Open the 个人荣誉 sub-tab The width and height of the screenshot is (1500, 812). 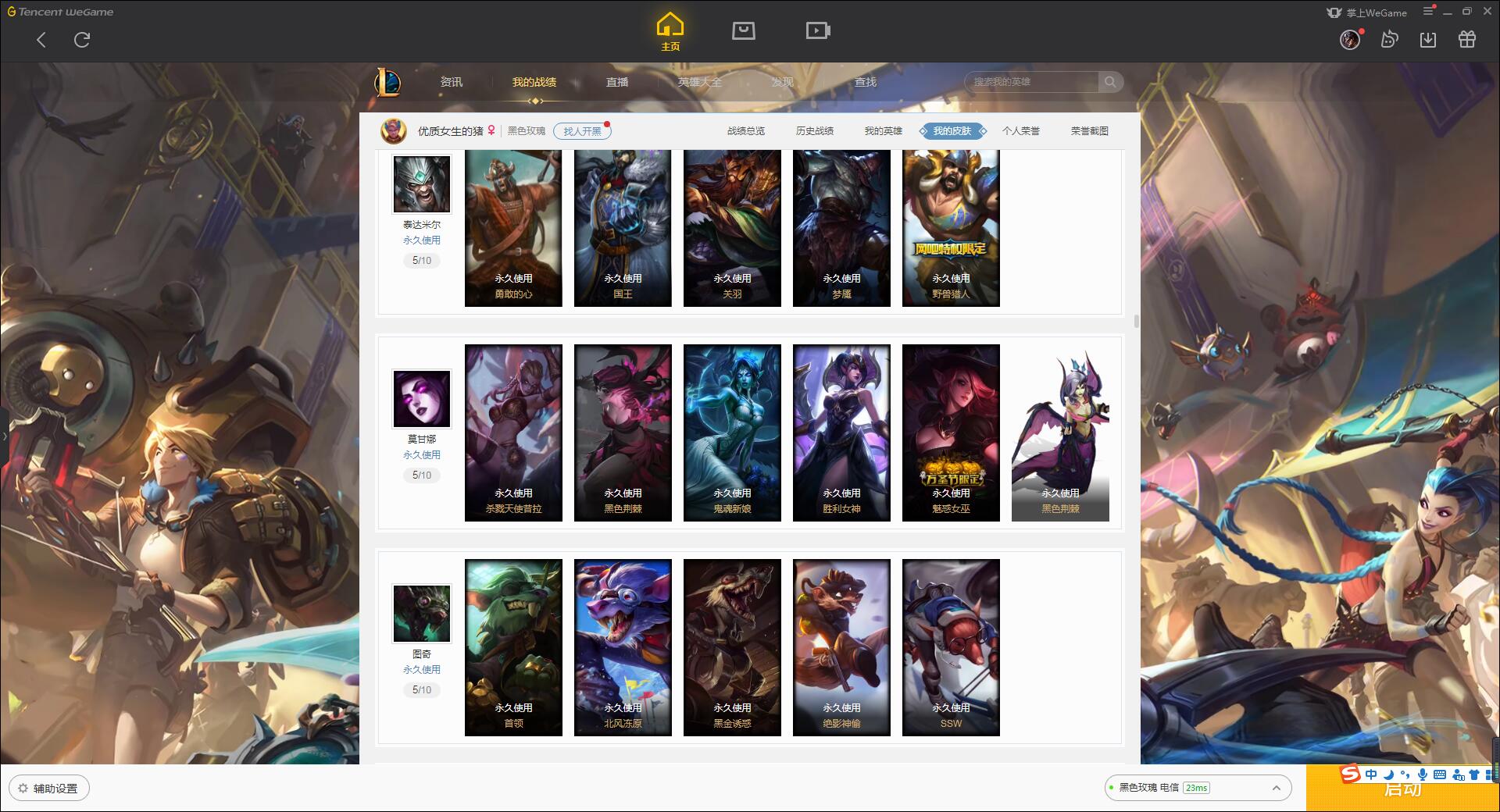[x=1021, y=131]
